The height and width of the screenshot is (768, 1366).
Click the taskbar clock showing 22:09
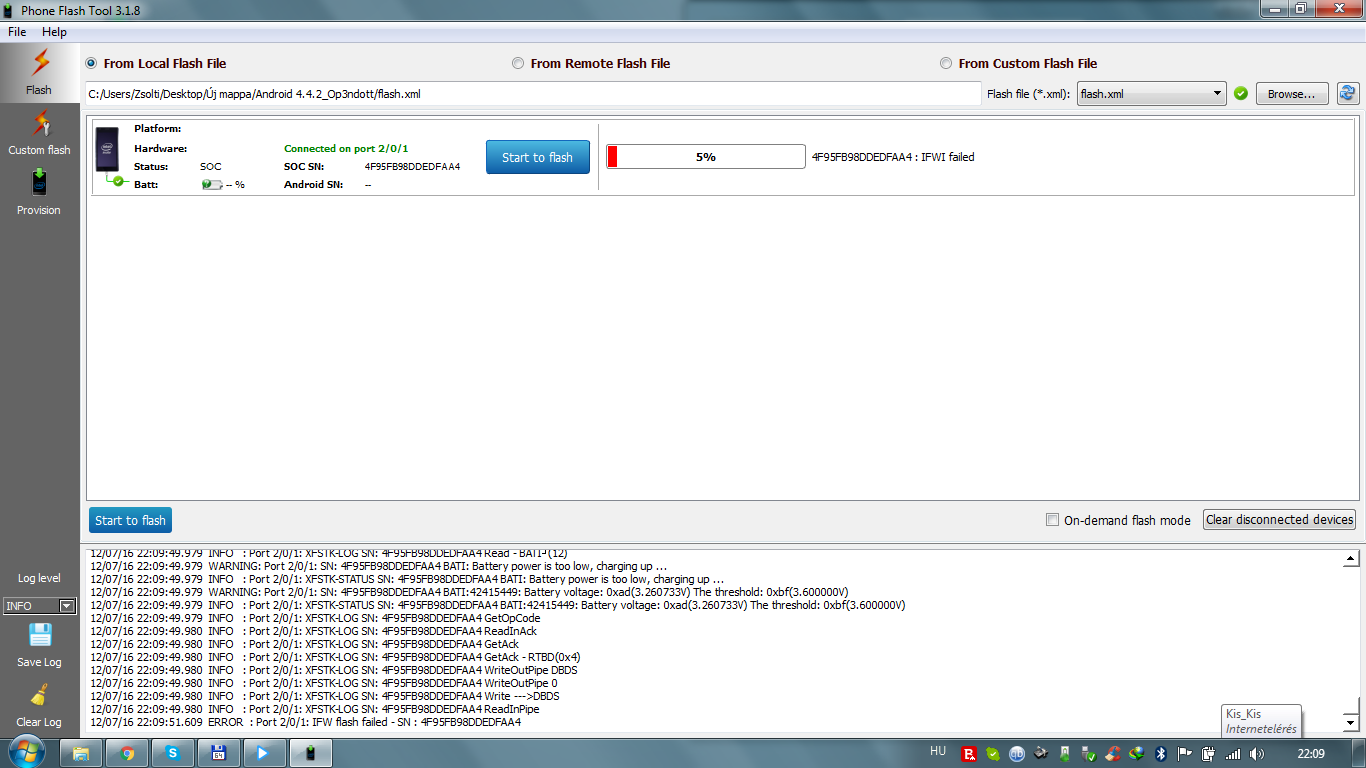tap(1311, 753)
